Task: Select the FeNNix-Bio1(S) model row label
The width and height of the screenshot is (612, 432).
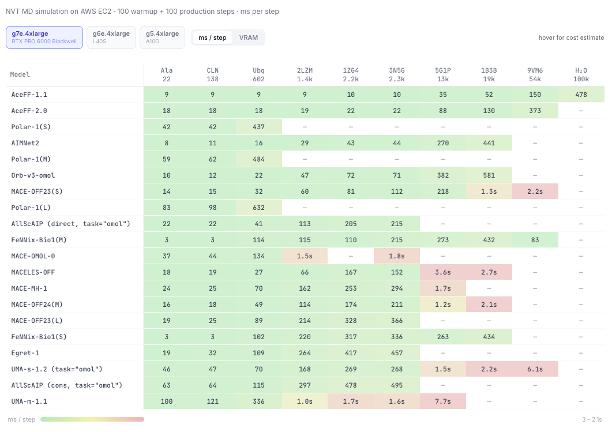Action: (39, 336)
